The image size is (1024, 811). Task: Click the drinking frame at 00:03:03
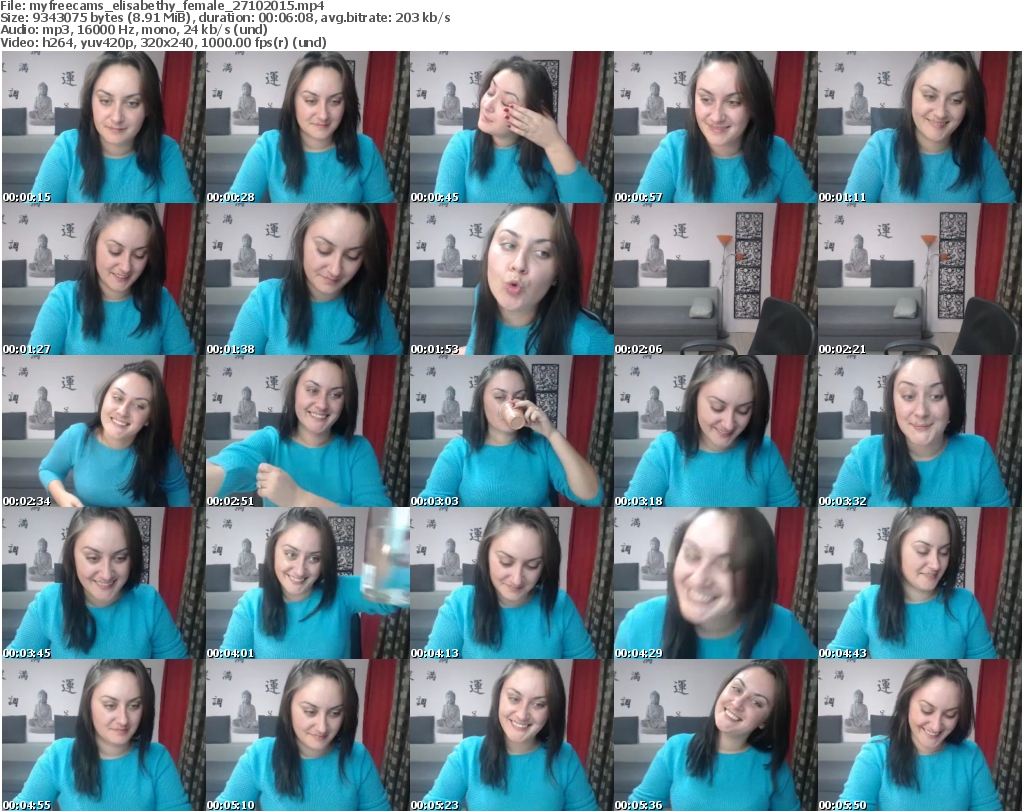511,432
